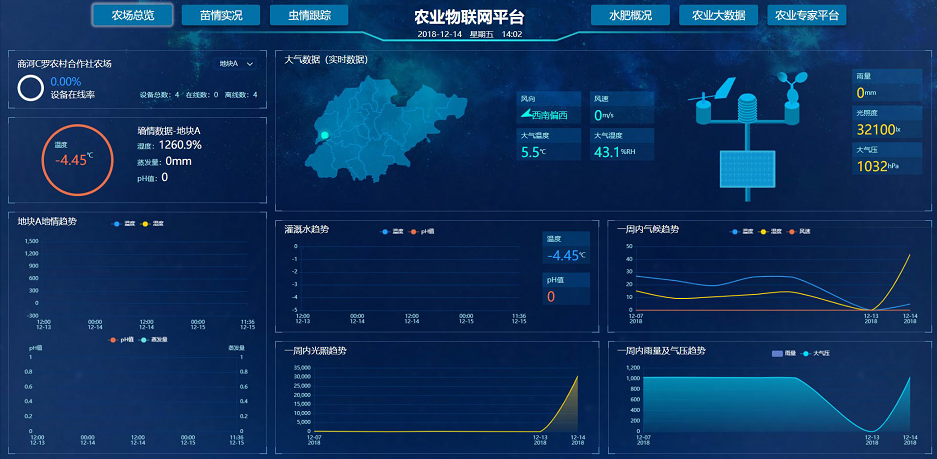
Task: Open the 农业大数据 tab
Action: pyautogui.click(x=718, y=15)
